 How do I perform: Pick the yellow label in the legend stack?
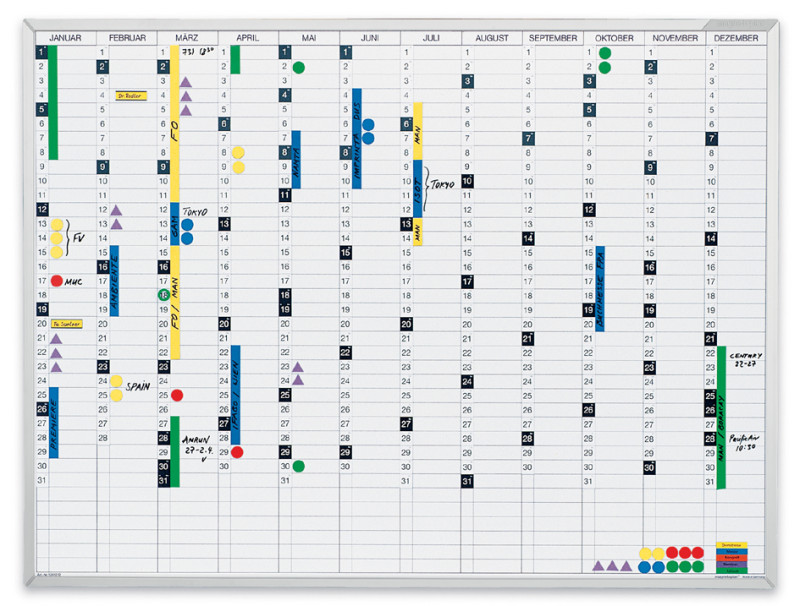tap(731, 547)
